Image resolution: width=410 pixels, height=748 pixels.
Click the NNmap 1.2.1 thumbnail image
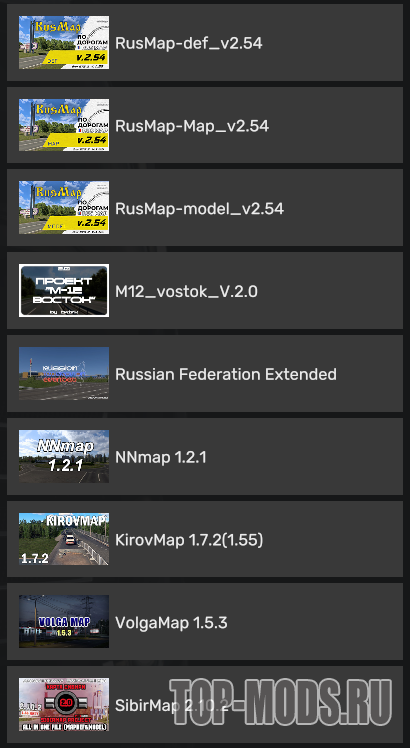(64, 457)
